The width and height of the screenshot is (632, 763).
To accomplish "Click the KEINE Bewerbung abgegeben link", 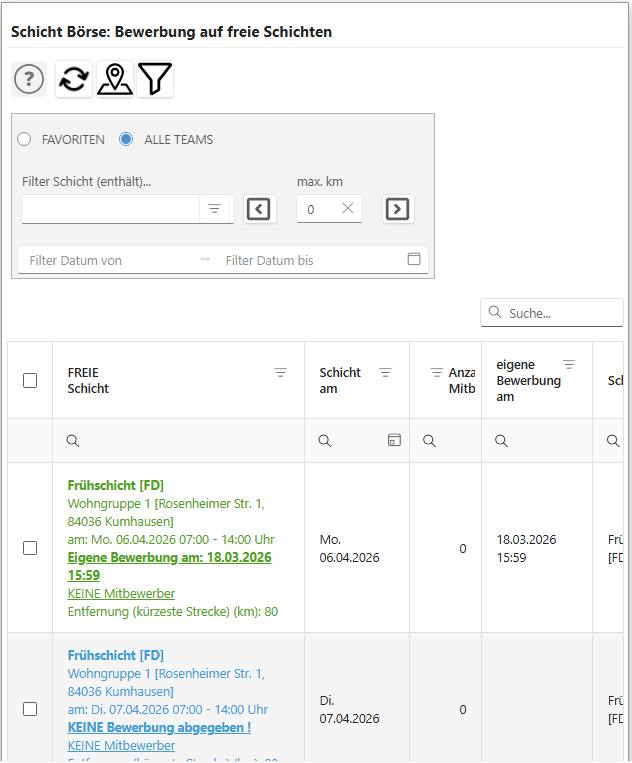I will 159,727.
